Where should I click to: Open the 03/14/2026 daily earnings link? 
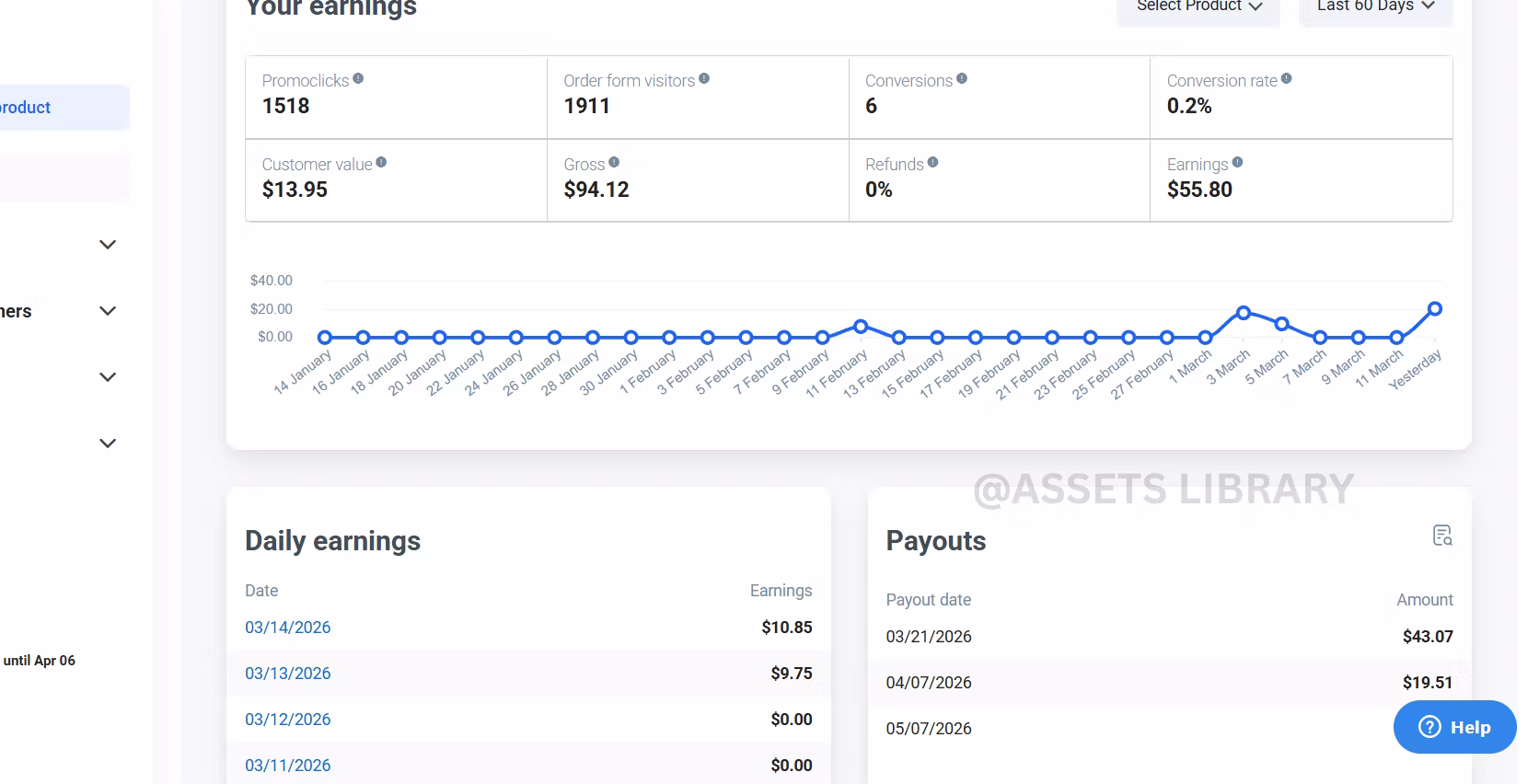pos(288,628)
